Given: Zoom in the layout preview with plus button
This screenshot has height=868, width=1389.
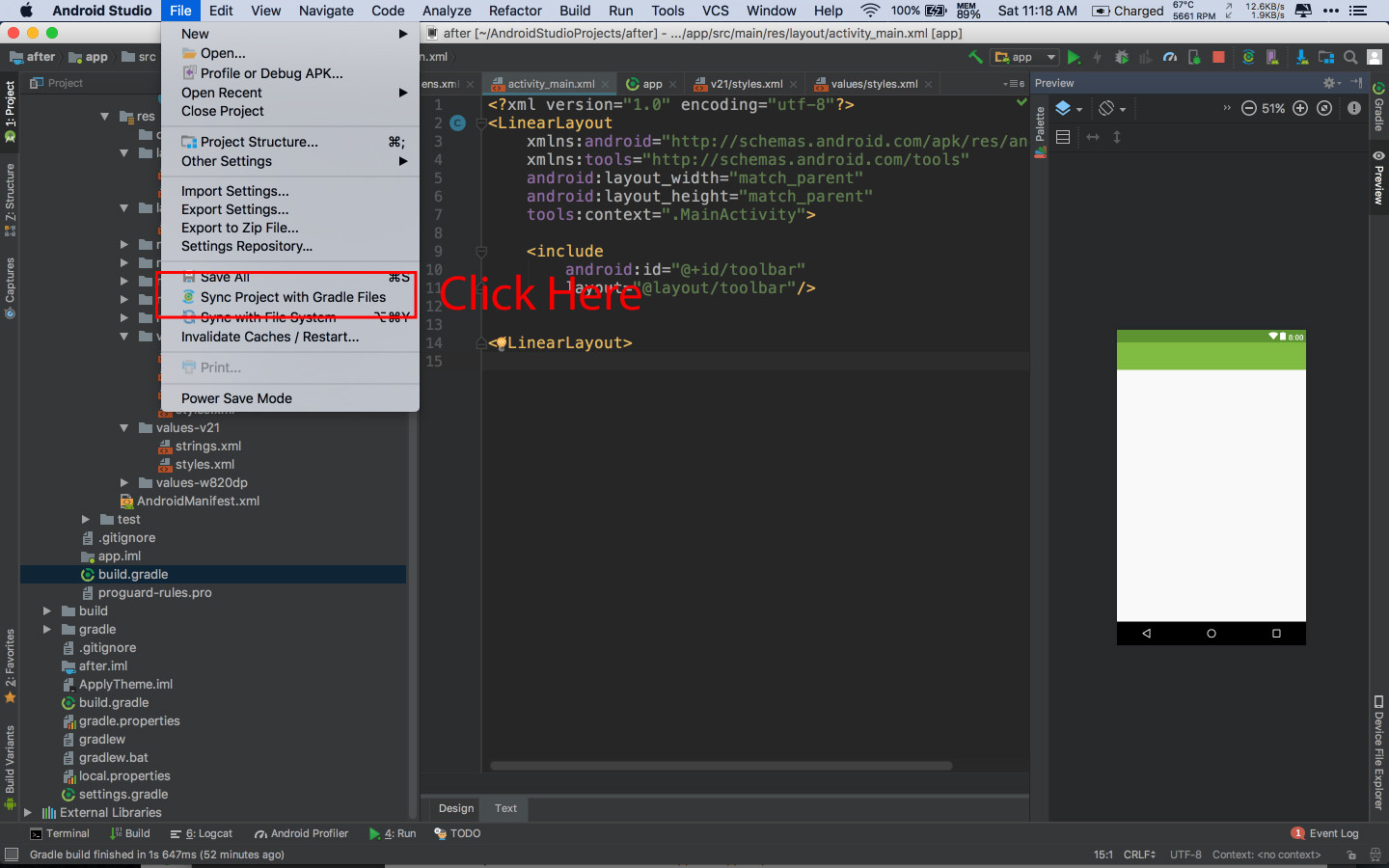Looking at the screenshot, I should 1299,108.
